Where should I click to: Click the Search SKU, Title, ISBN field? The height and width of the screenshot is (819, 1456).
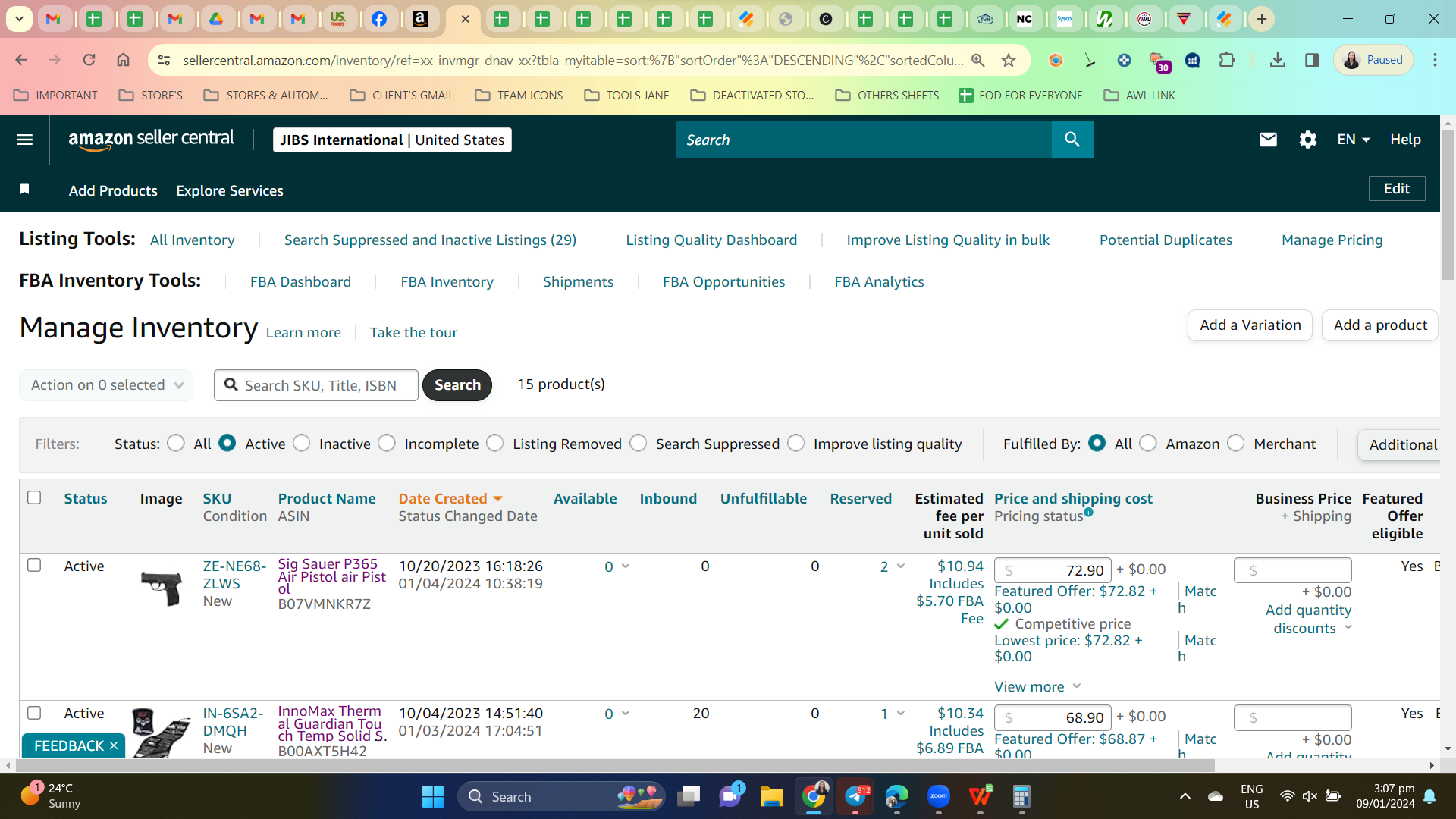316,385
